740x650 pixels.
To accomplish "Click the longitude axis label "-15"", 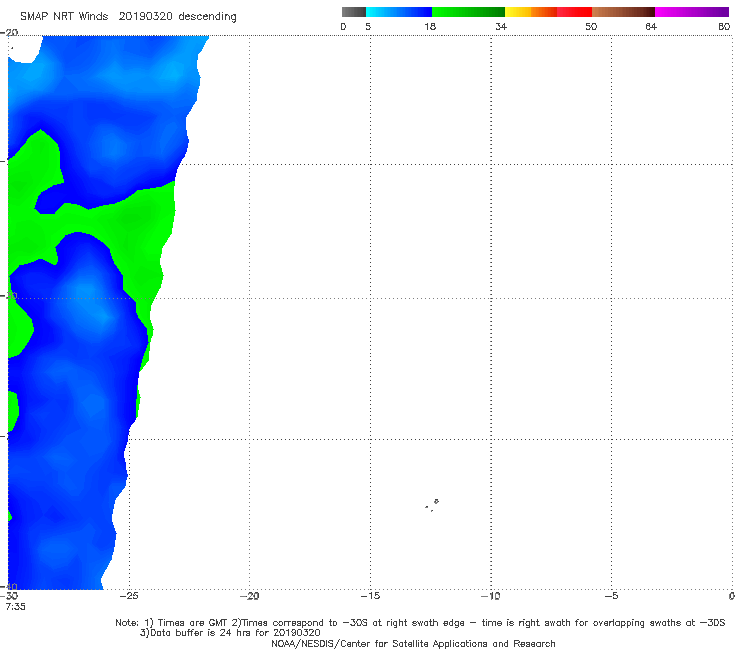I will coord(370,596).
